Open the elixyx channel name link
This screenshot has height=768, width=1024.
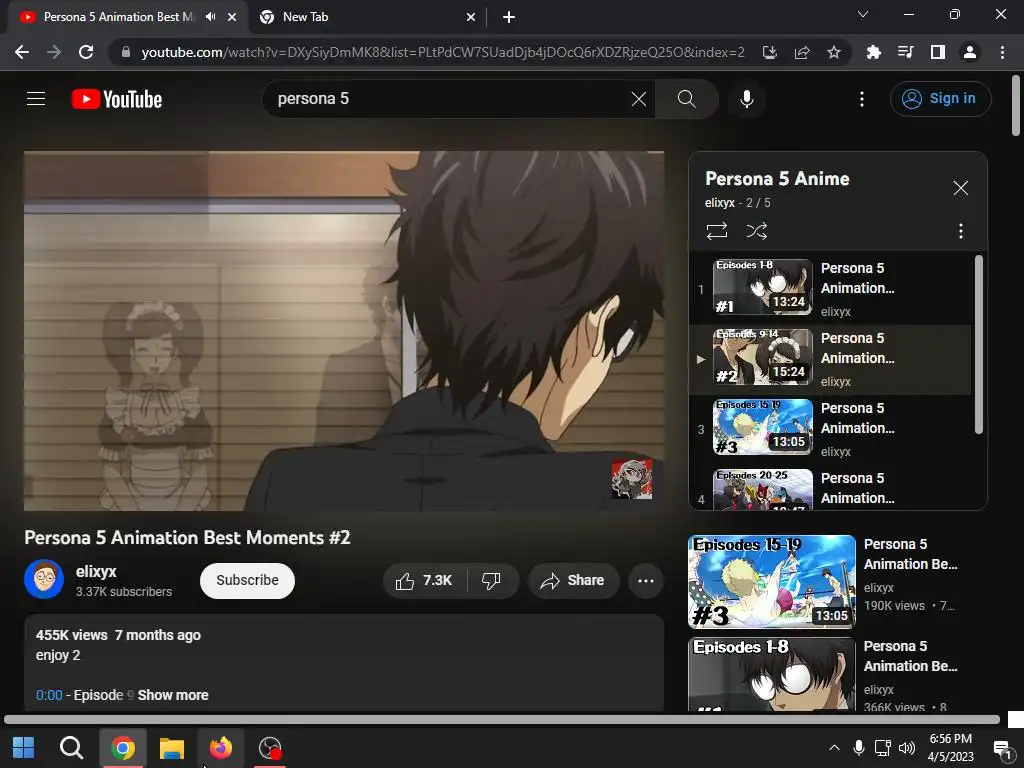[x=96, y=571]
